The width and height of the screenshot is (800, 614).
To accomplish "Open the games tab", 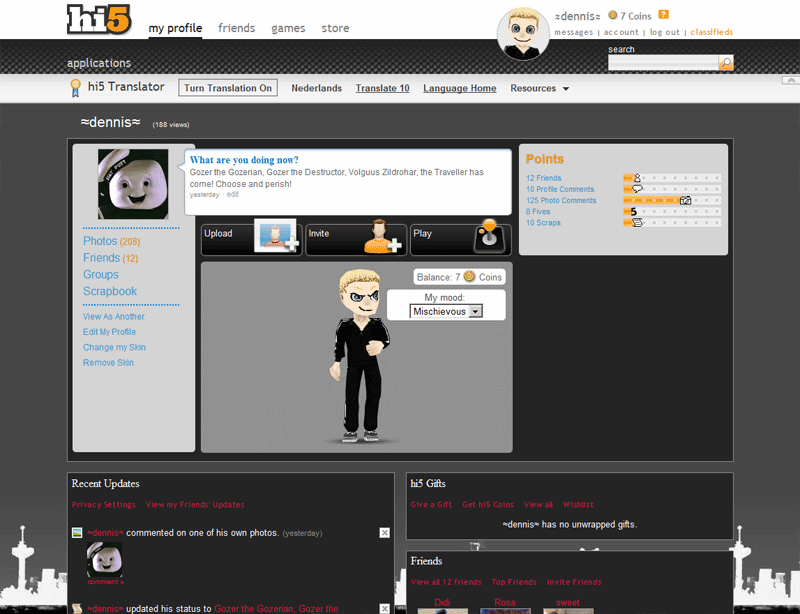I will pyautogui.click(x=288, y=28).
